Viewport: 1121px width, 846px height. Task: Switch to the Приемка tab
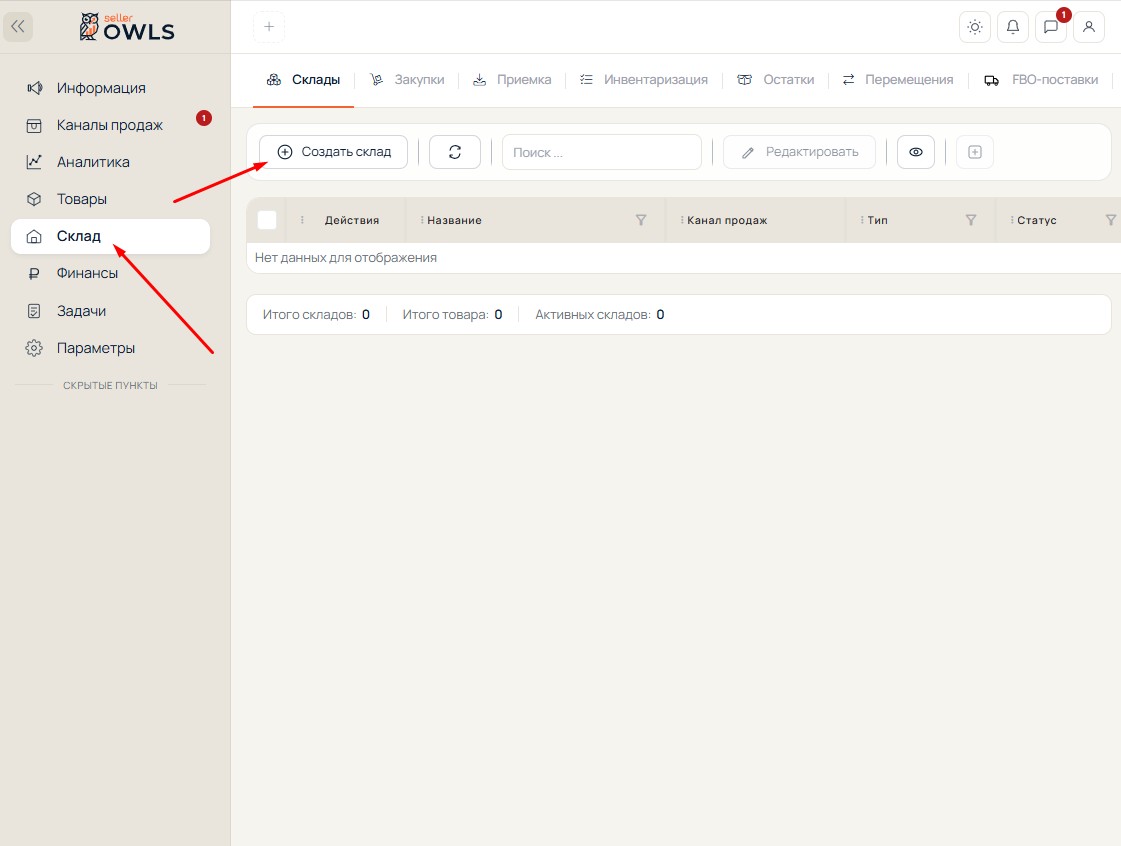click(512, 80)
